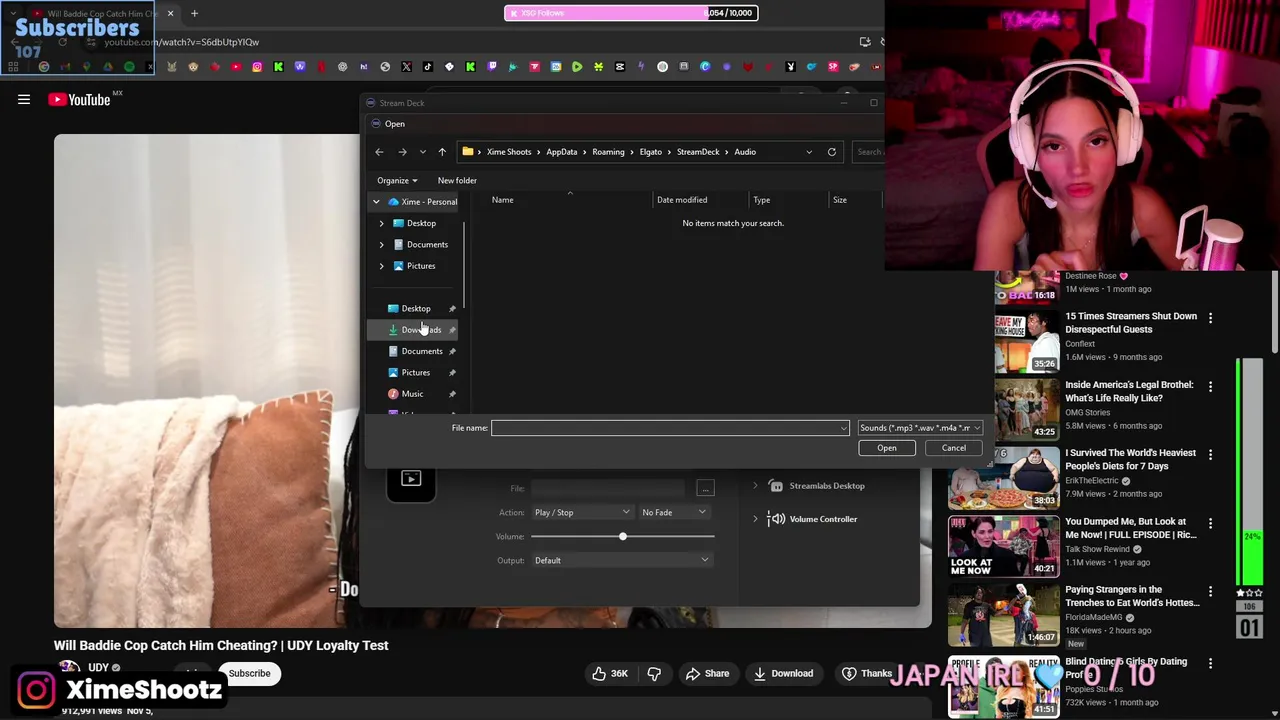Click the Thanks button
The width and height of the screenshot is (1280, 720).
pos(866,674)
